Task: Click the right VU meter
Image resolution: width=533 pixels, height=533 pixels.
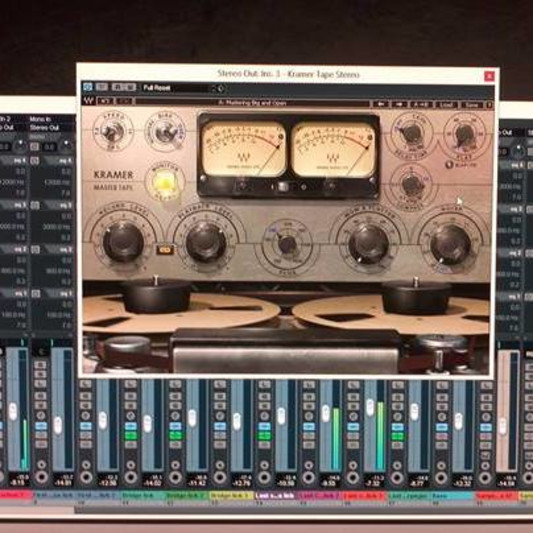Action: (333, 150)
